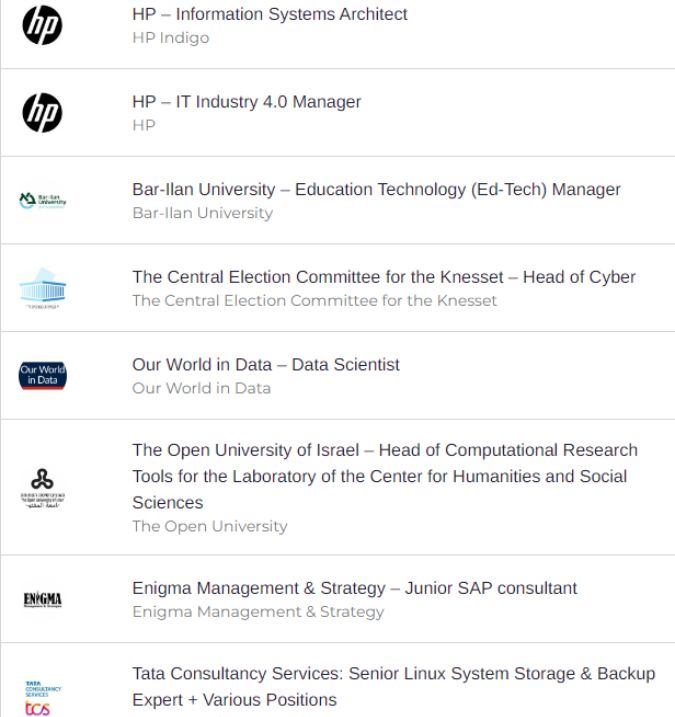Select the gray Enigma Management & Strategy subtitle
The image size is (675, 717).
[x=258, y=611]
